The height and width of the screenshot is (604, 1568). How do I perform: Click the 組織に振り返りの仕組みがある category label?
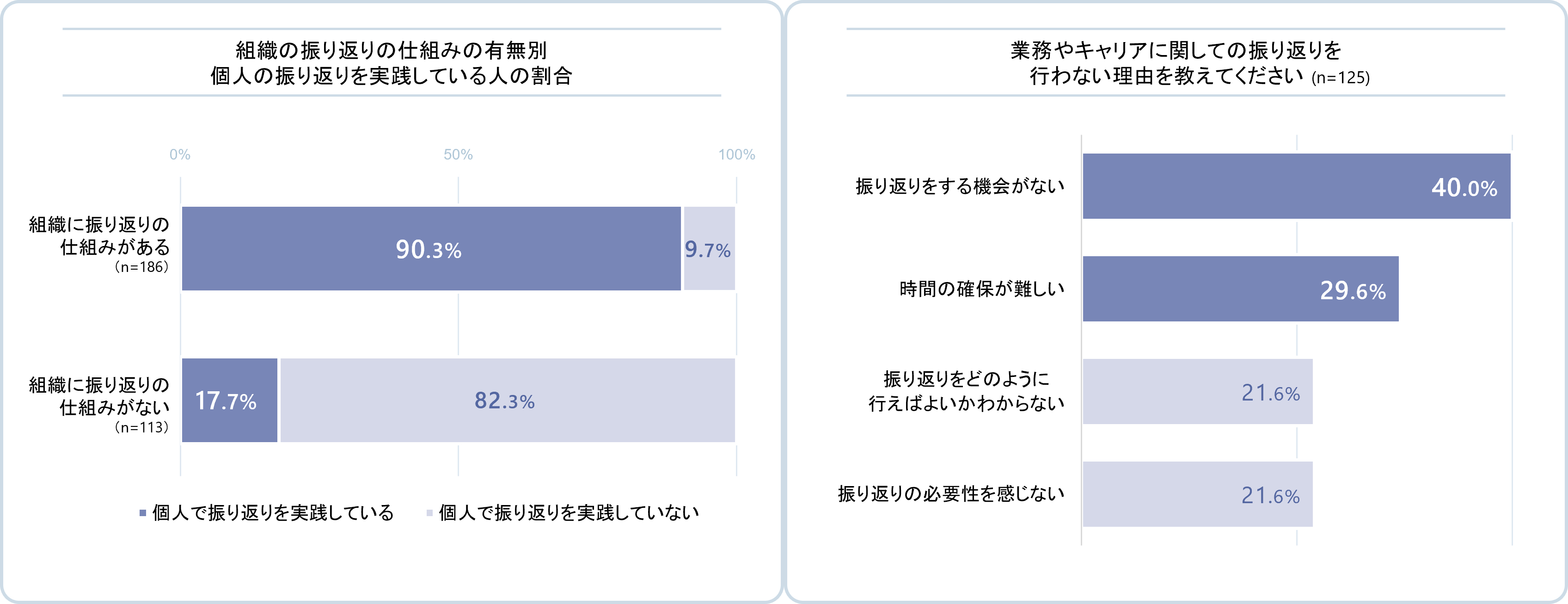[99, 236]
